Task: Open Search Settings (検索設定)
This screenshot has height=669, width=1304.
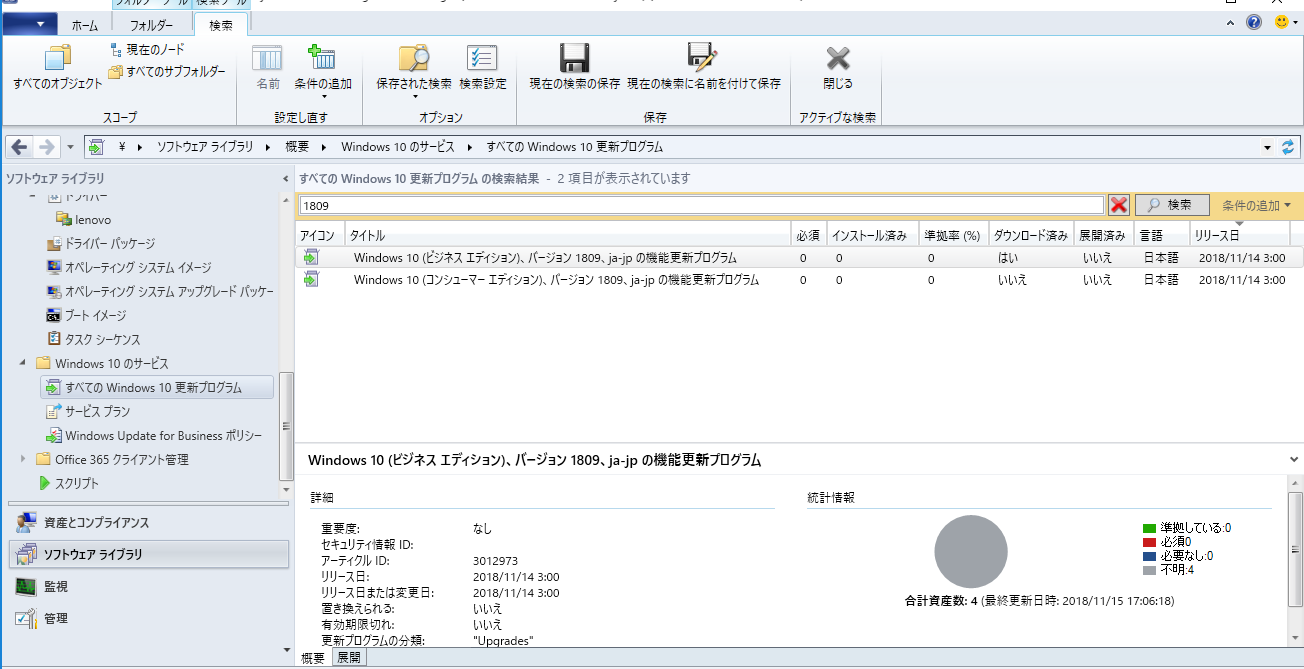Action: click(x=482, y=69)
